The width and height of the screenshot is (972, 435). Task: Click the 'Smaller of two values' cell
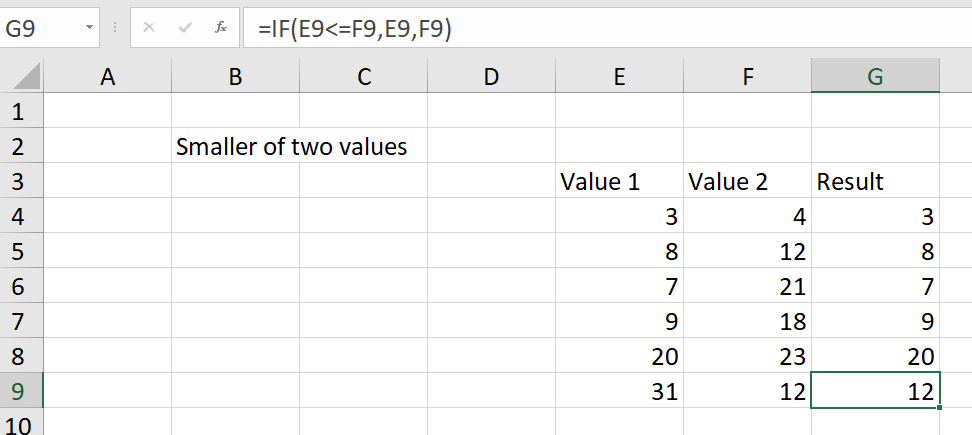click(x=292, y=147)
